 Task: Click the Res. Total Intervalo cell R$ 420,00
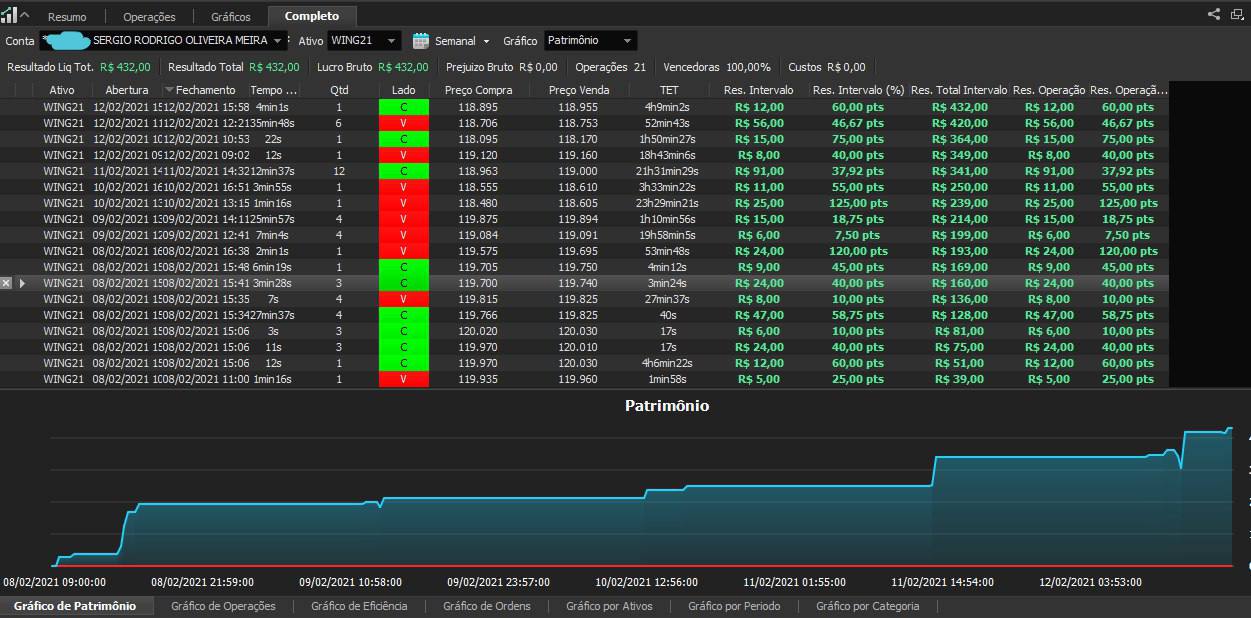[959, 123]
